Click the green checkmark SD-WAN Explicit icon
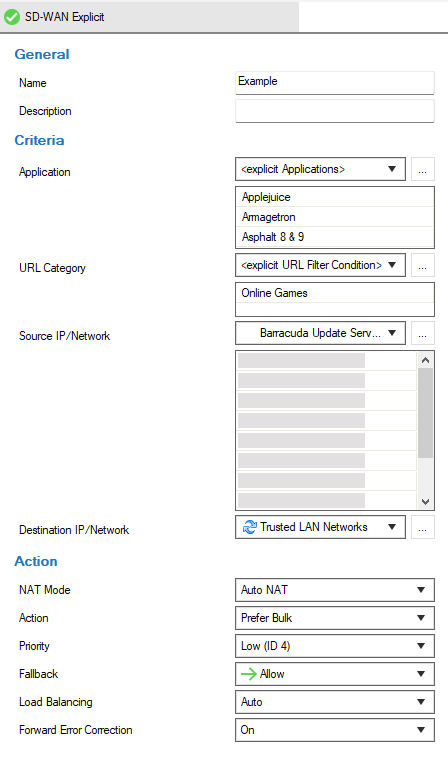 click(x=12, y=17)
